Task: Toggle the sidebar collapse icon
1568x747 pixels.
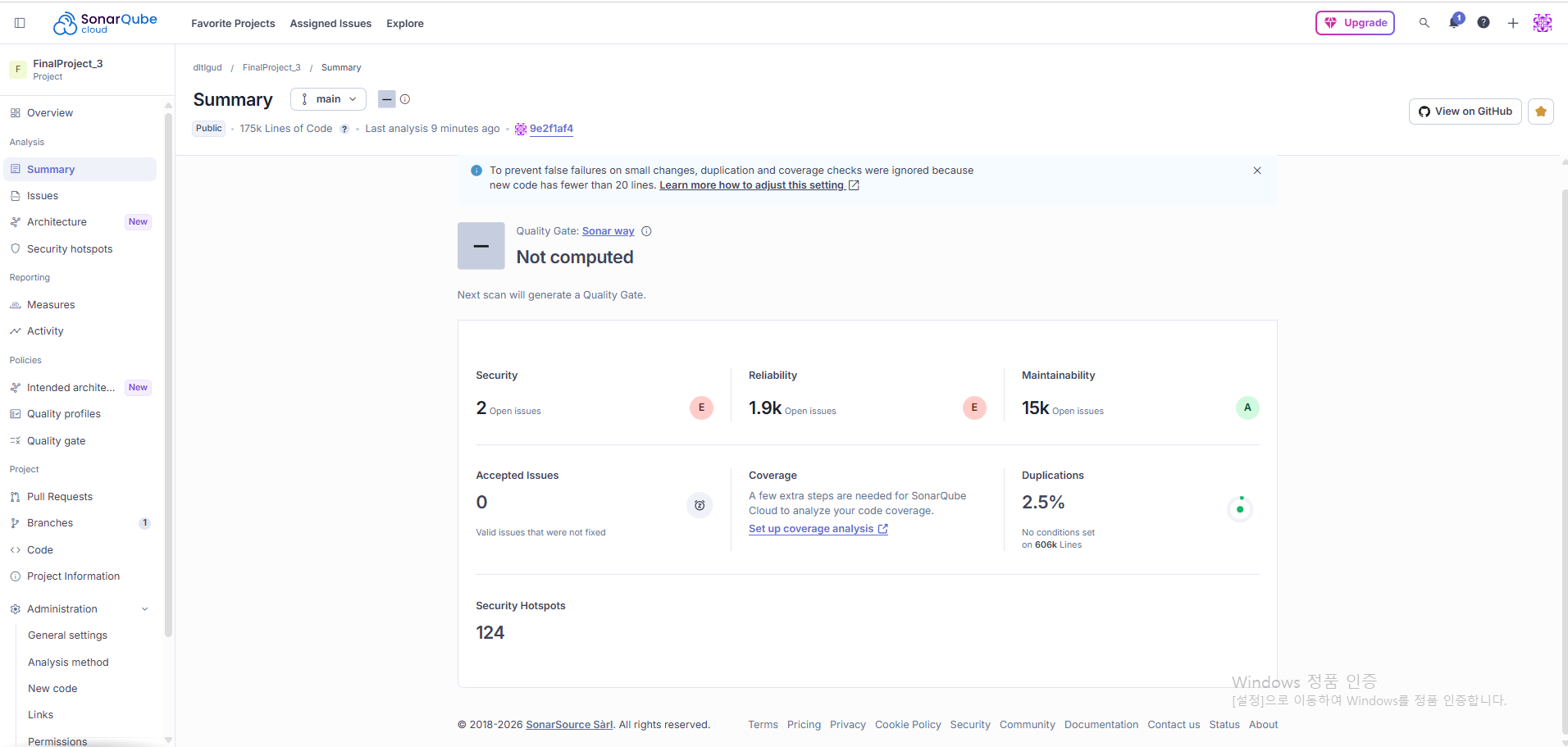Action: pyautogui.click(x=20, y=23)
